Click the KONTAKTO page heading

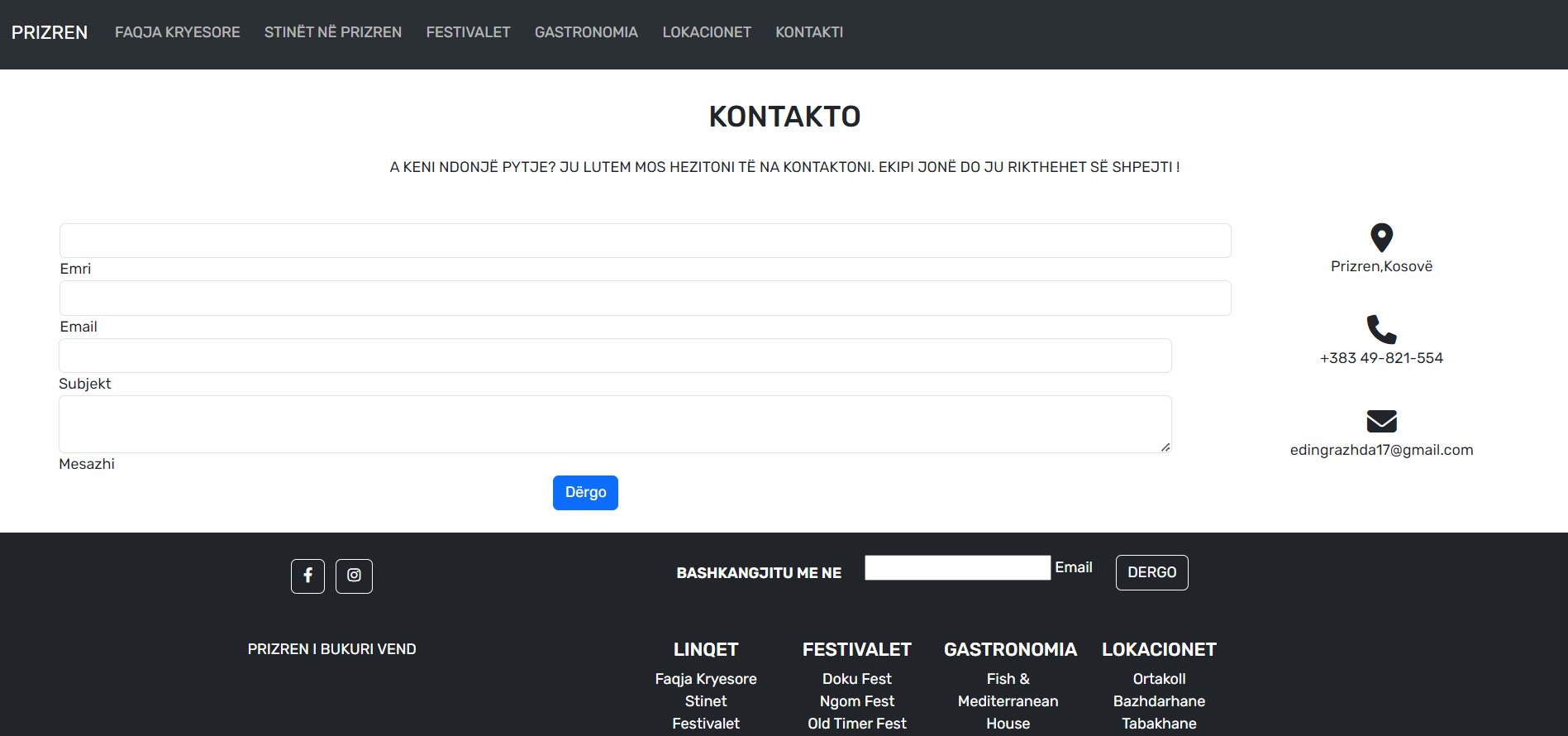[x=784, y=117]
